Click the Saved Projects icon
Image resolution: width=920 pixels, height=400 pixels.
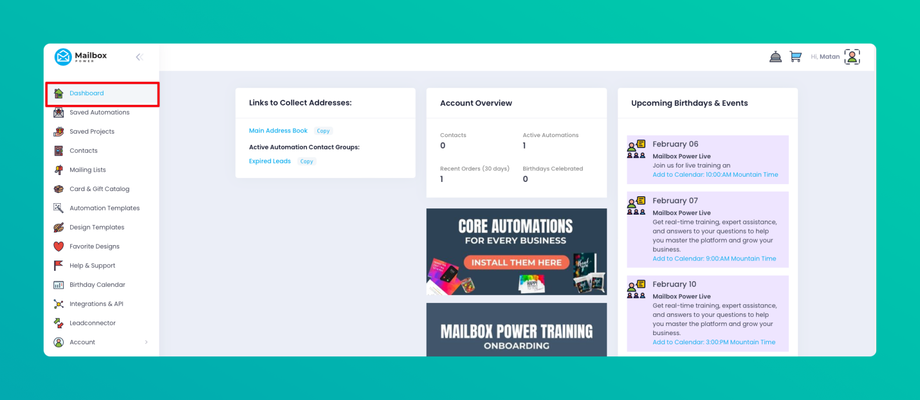pos(58,131)
